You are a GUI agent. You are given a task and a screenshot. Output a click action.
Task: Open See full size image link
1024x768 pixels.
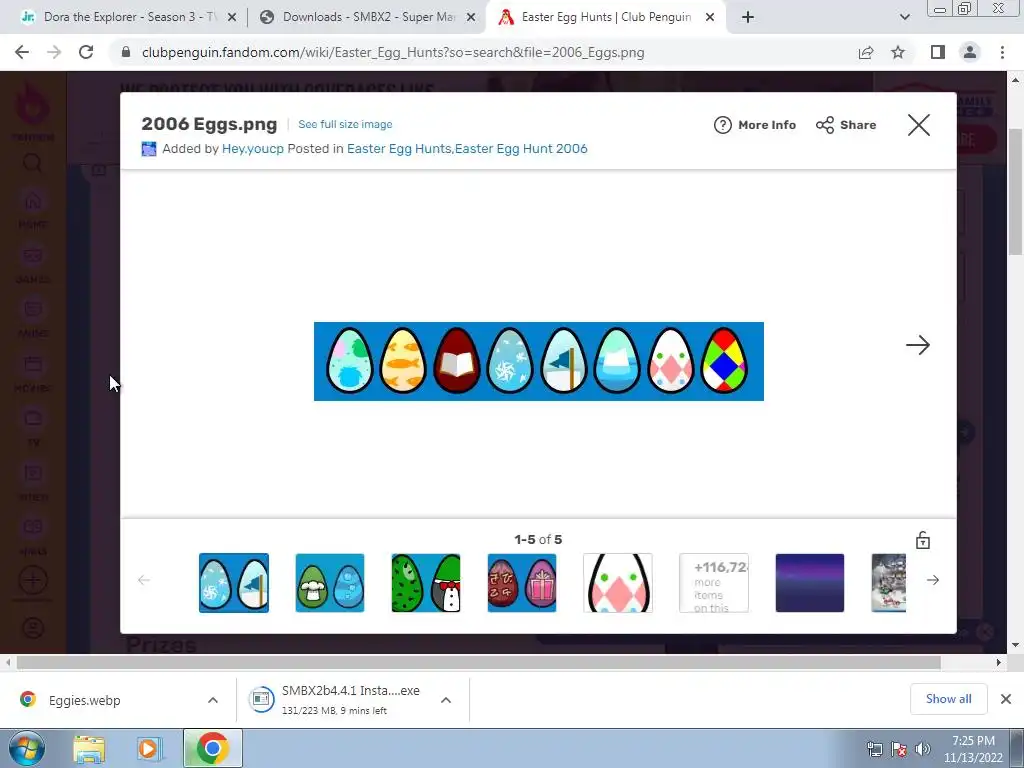345,124
